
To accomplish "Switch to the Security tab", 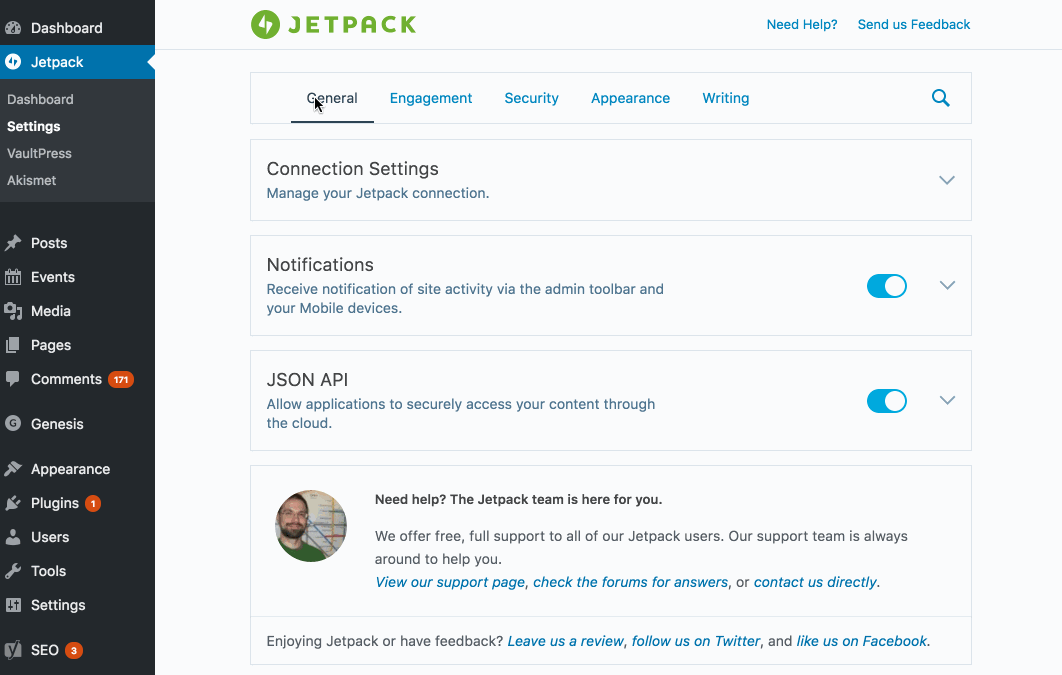I will (x=531, y=98).
